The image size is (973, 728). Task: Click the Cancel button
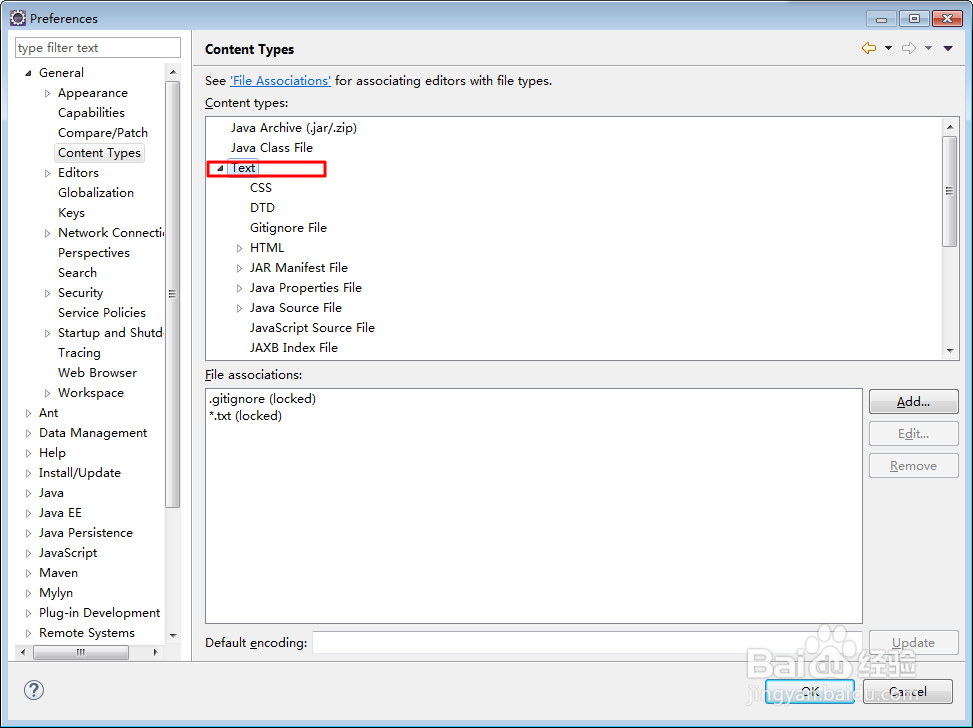[x=908, y=691]
